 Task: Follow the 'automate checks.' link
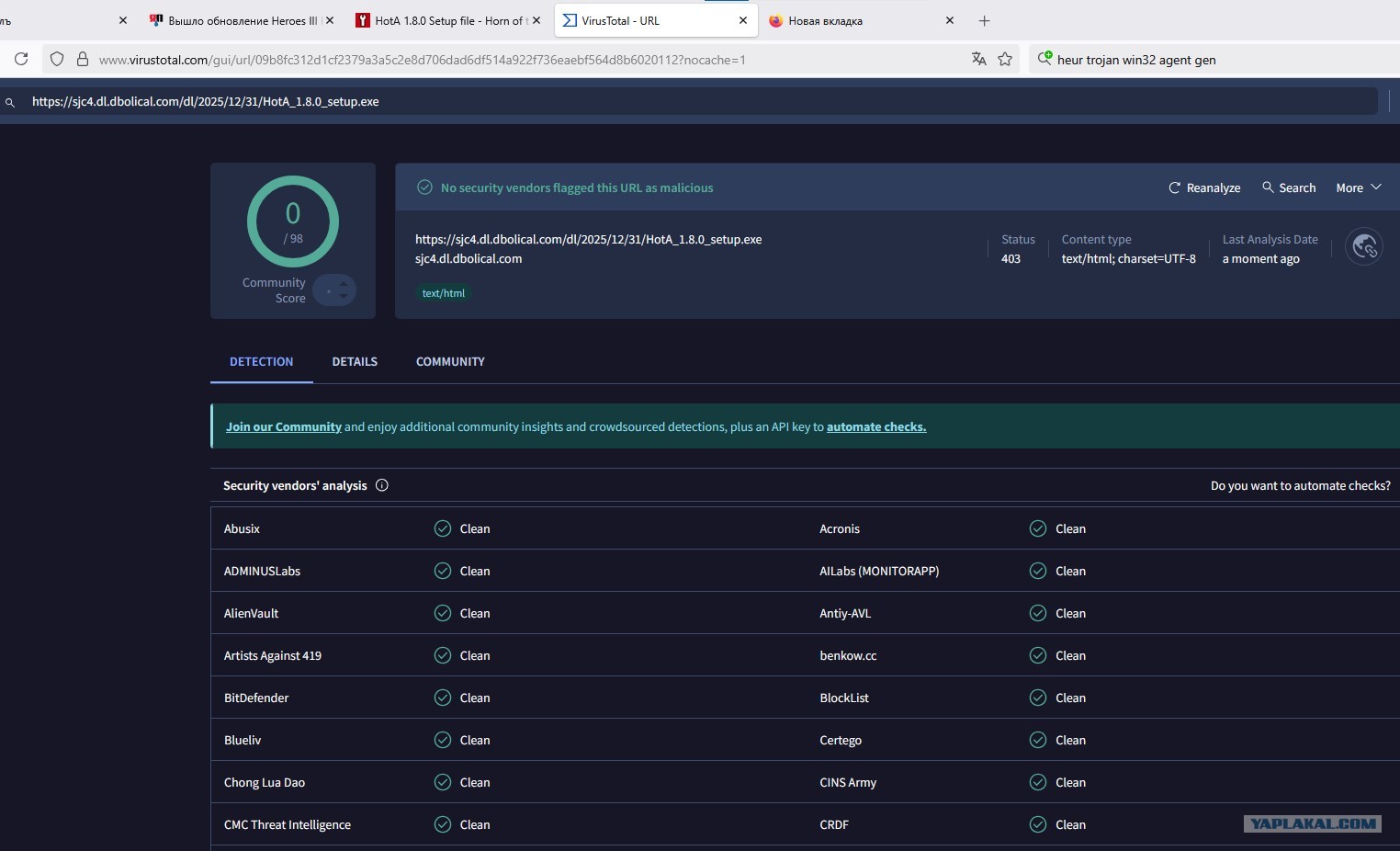pos(876,426)
